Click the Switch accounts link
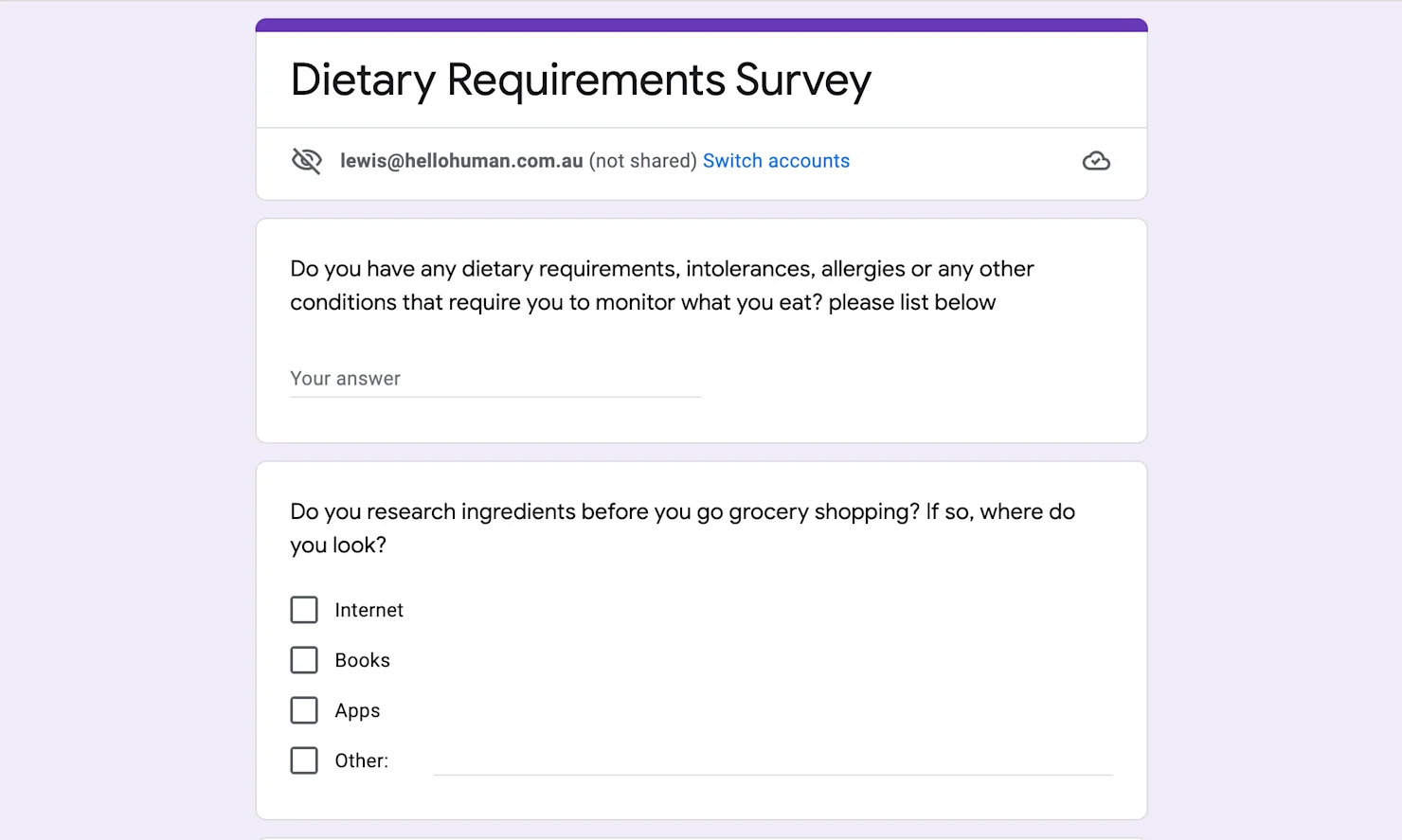1402x840 pixels. pyautogui.click(x=776, y=161)
